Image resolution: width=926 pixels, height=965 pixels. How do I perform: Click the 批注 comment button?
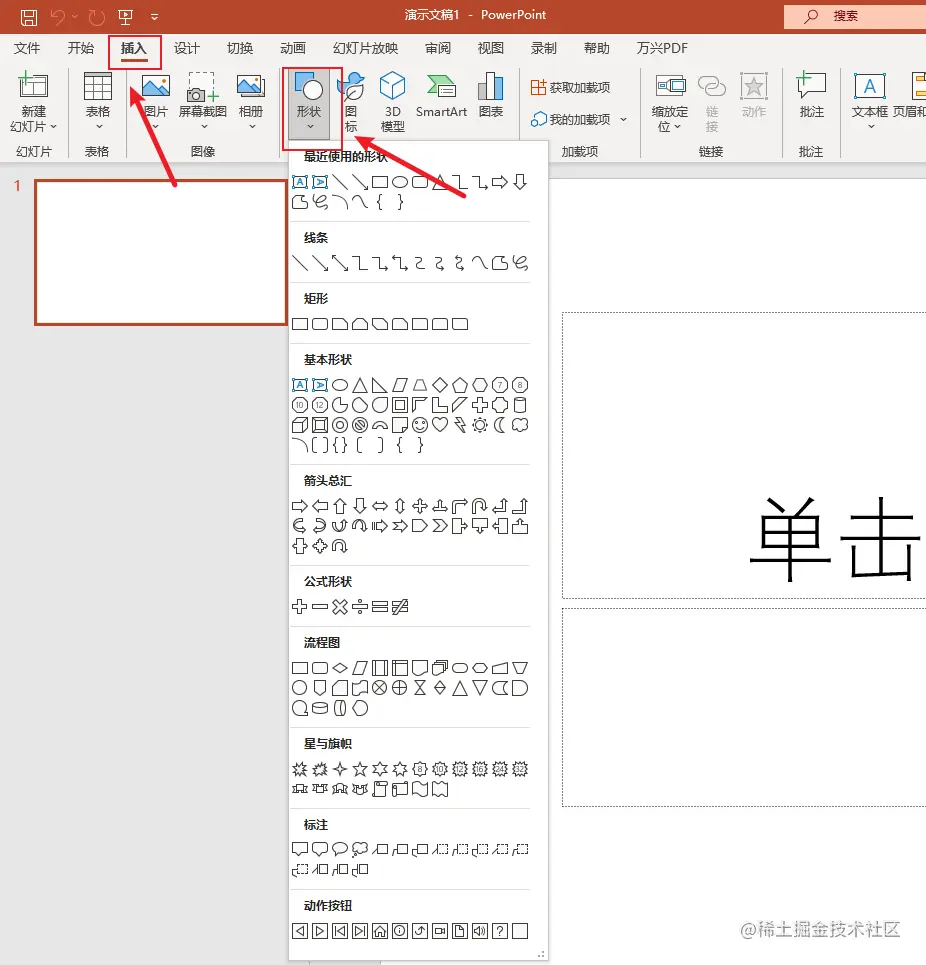tap(812, 96)
